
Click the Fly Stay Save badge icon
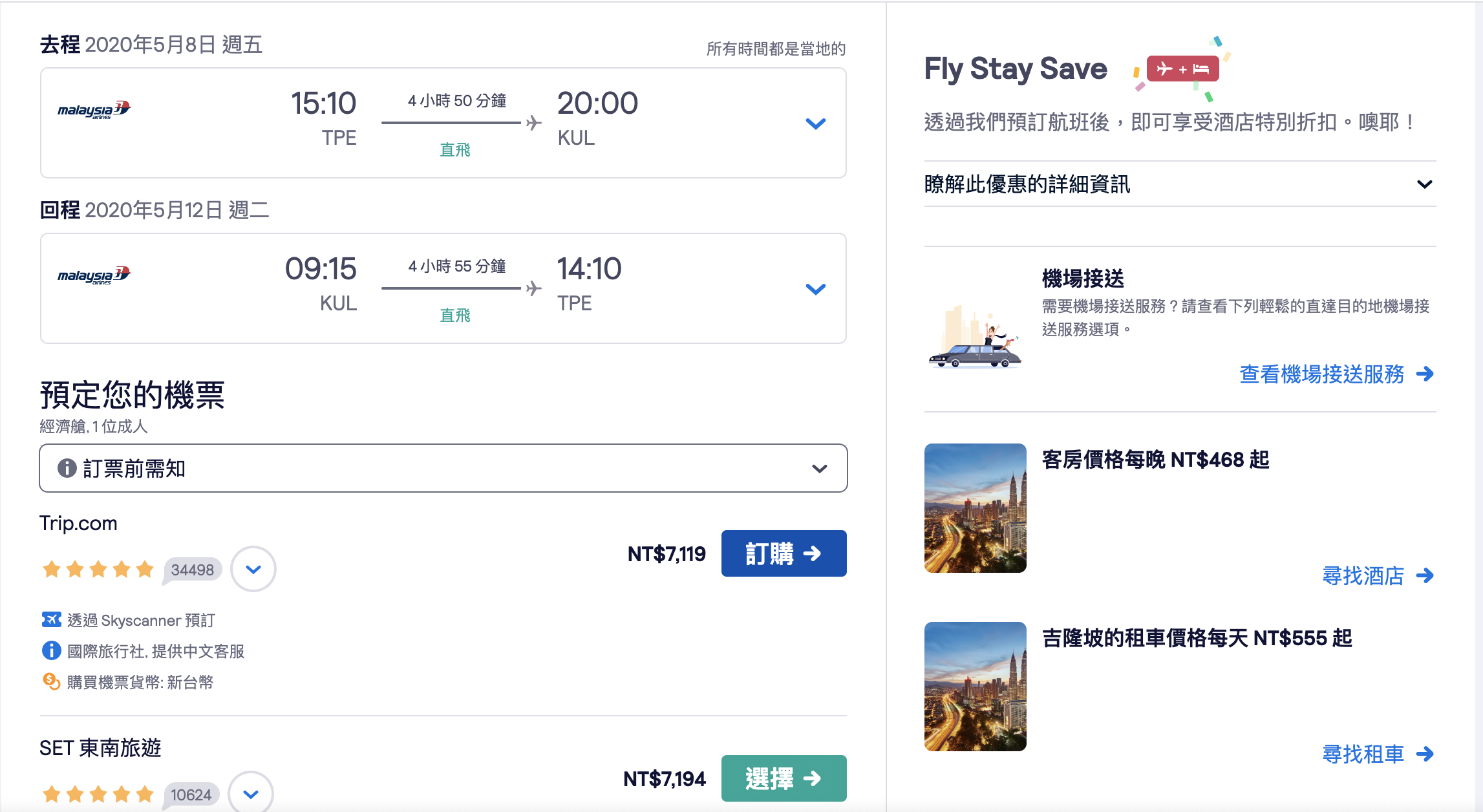coord(1182,69)
